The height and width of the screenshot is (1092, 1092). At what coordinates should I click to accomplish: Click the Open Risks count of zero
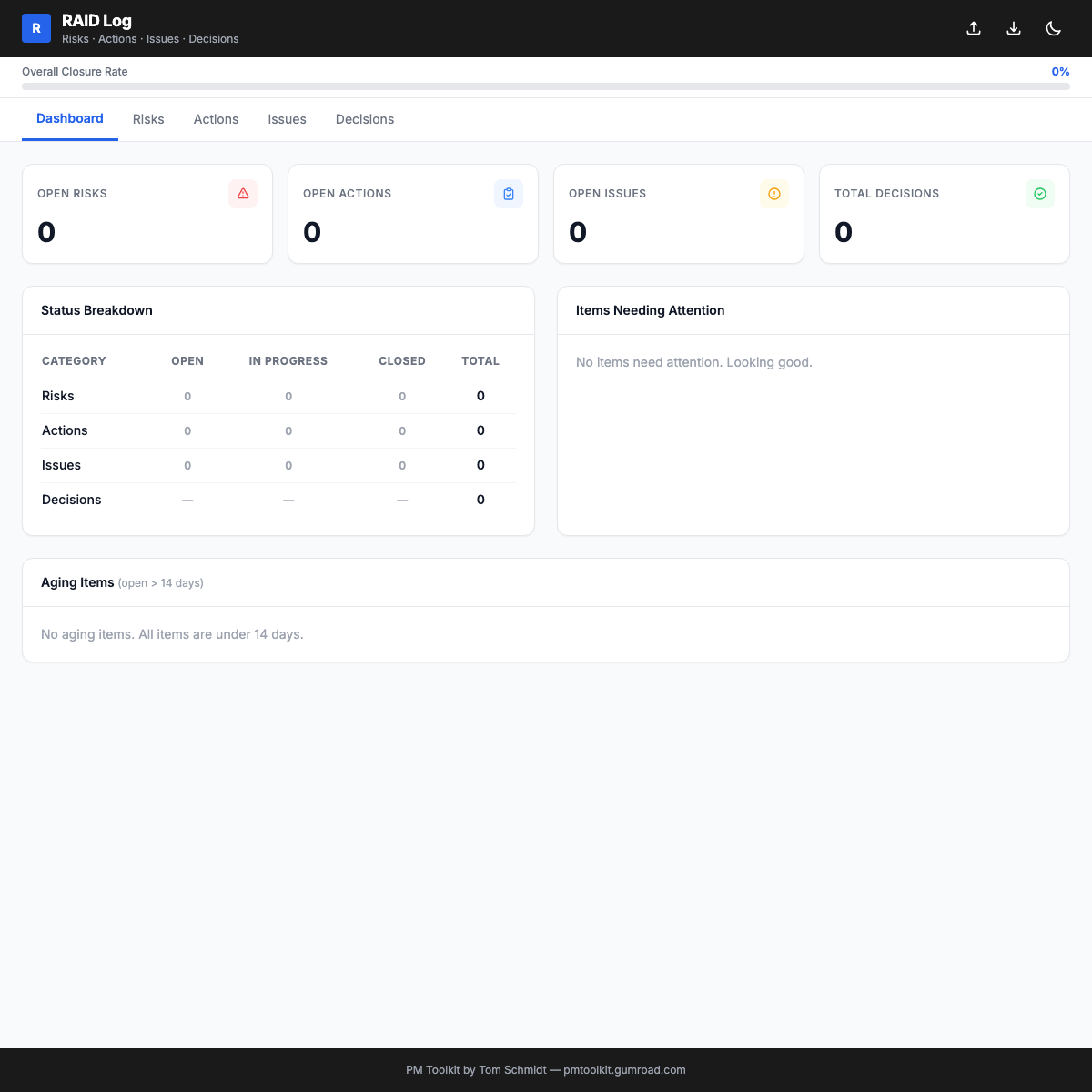point(46,232)
